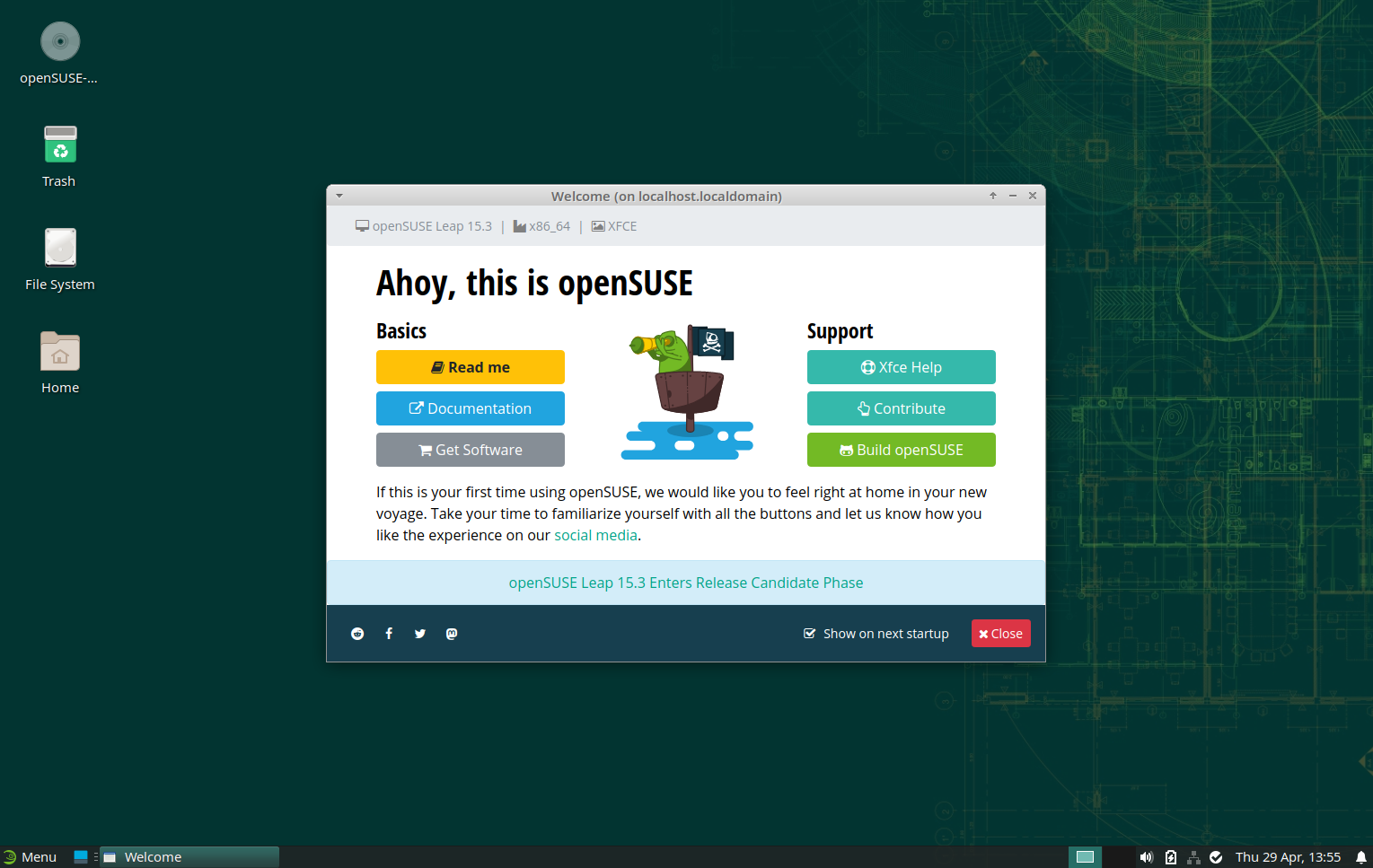Click the network connection tray icon
1373x868 pixels.
point(1193,857)
